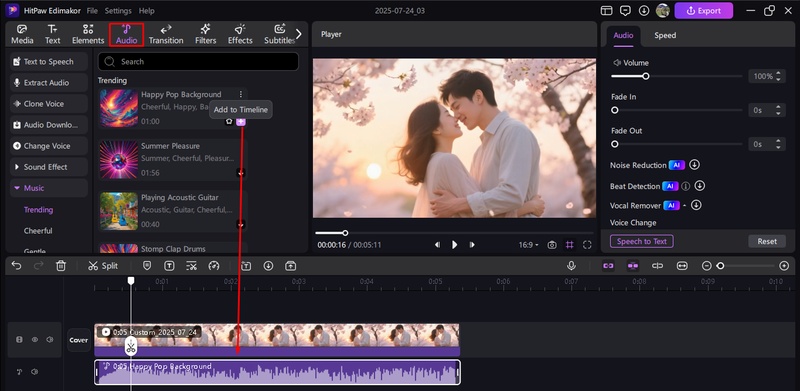
Task: Open the Clone Voice tool
Action: [x=49, y=104]
